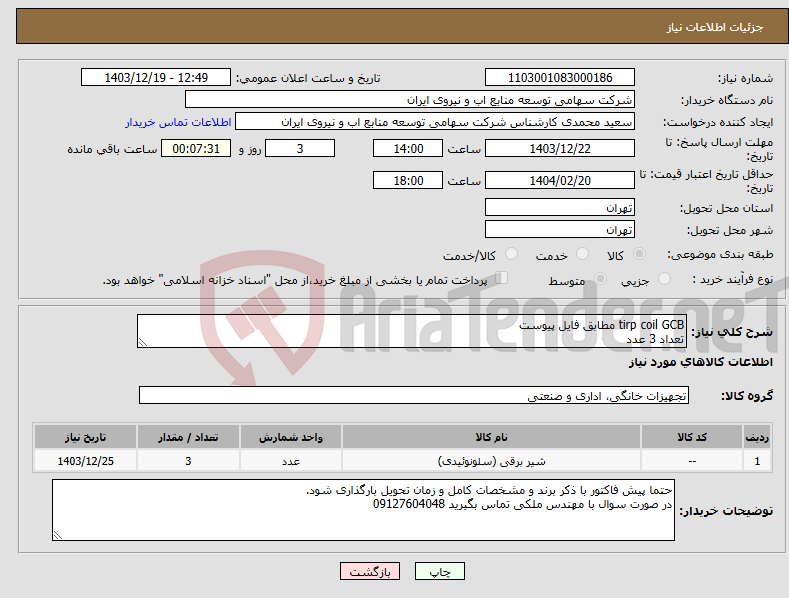Click the quantity cell 3 in the table
Viewport: 789px width, 598px height.
[188, 461]
